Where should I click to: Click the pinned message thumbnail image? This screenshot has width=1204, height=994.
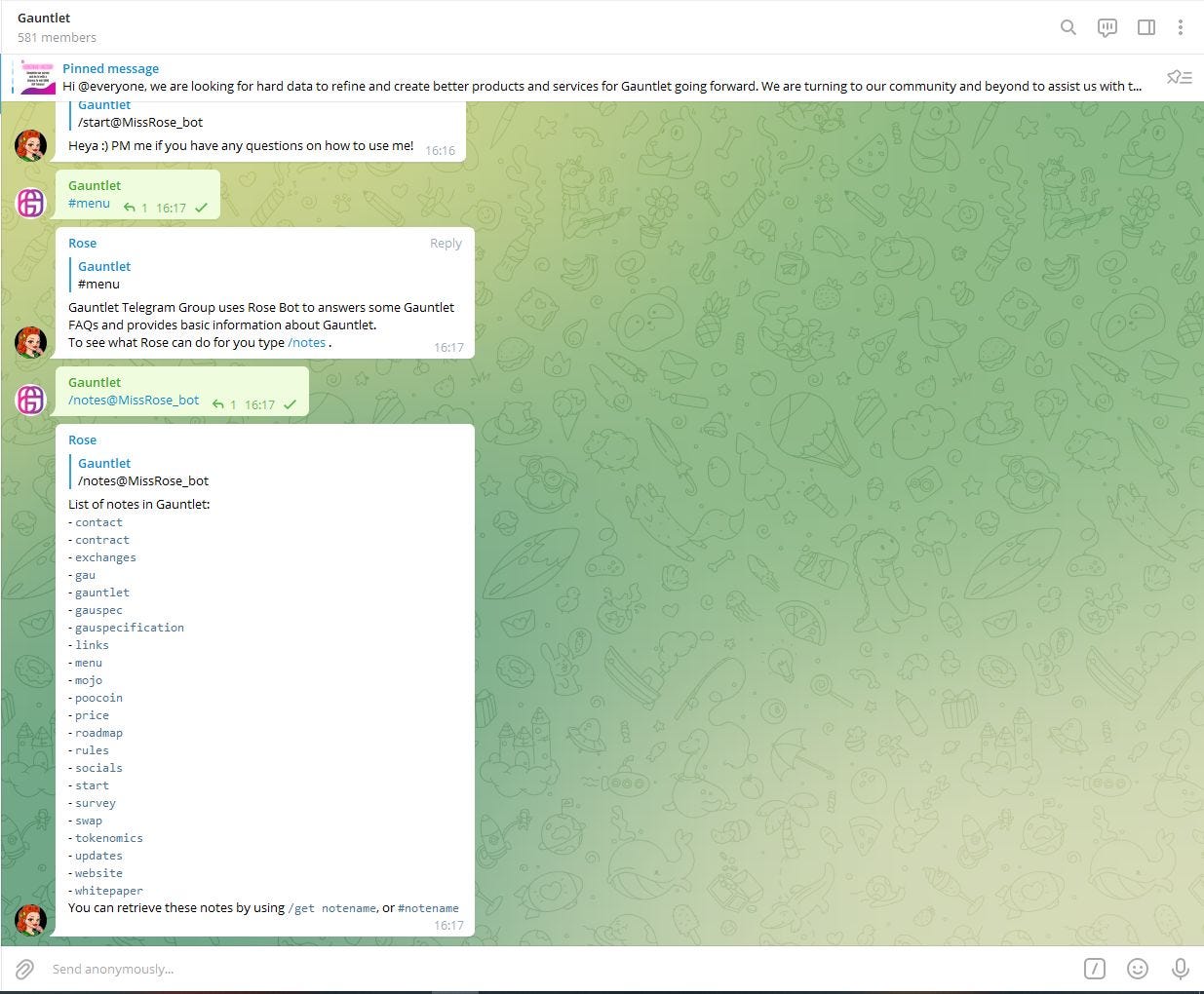point(37,77)
